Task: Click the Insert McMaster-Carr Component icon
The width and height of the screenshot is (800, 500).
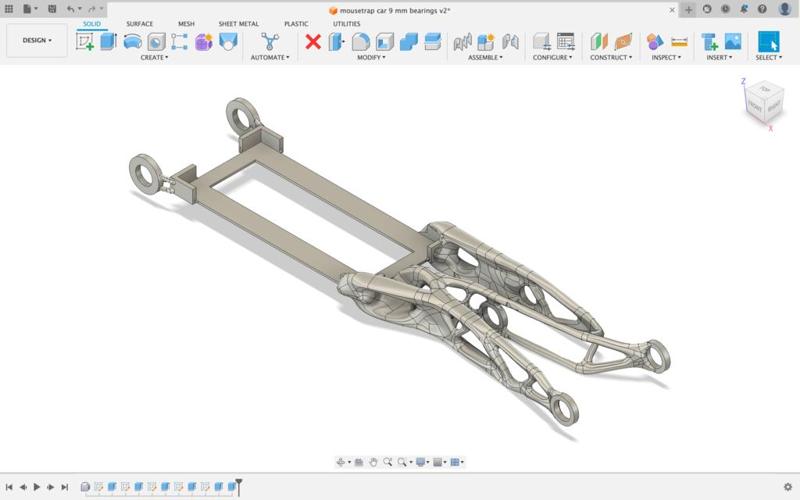Action: 709,42
